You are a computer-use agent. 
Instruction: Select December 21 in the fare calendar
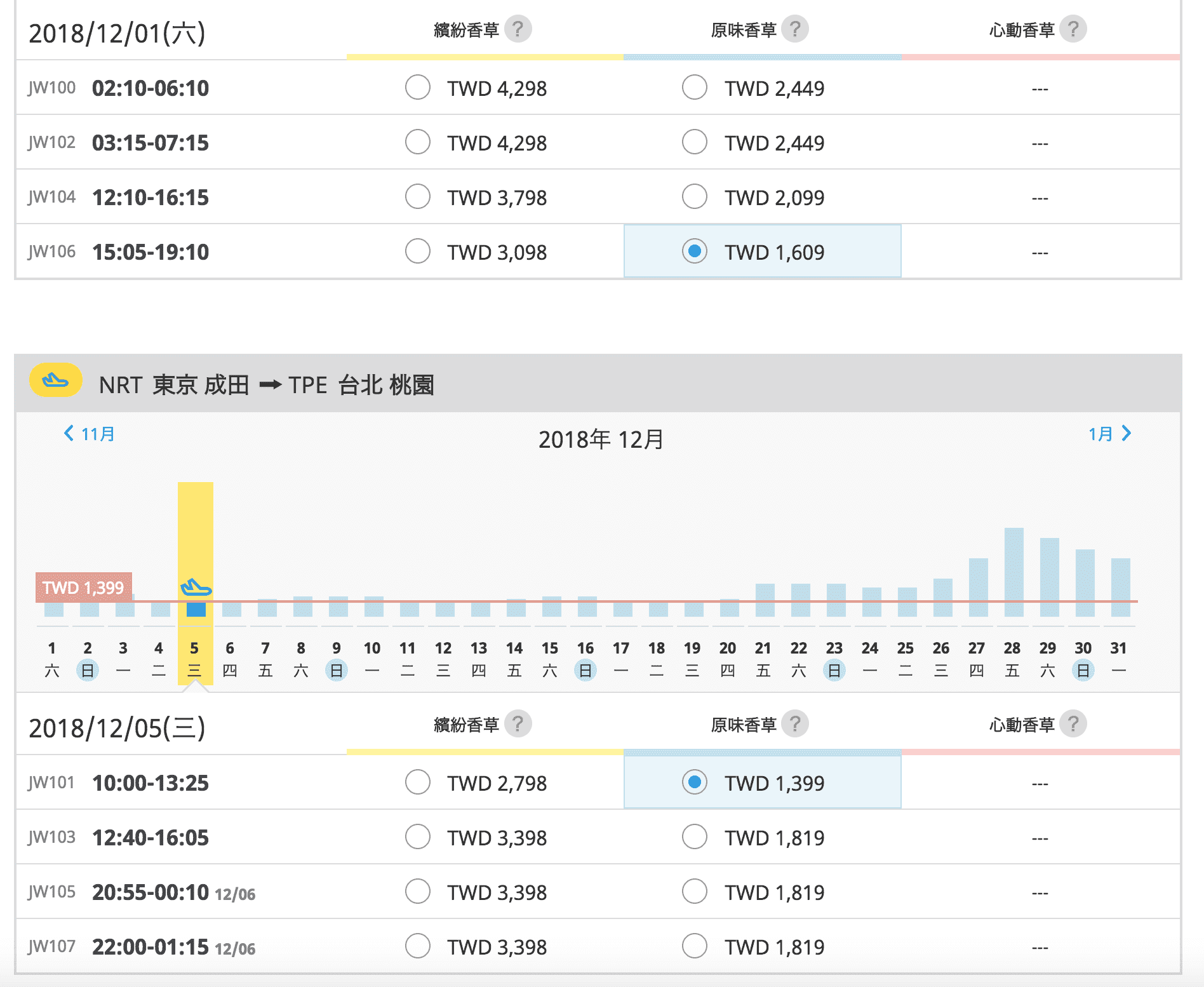tap(763, 659)
